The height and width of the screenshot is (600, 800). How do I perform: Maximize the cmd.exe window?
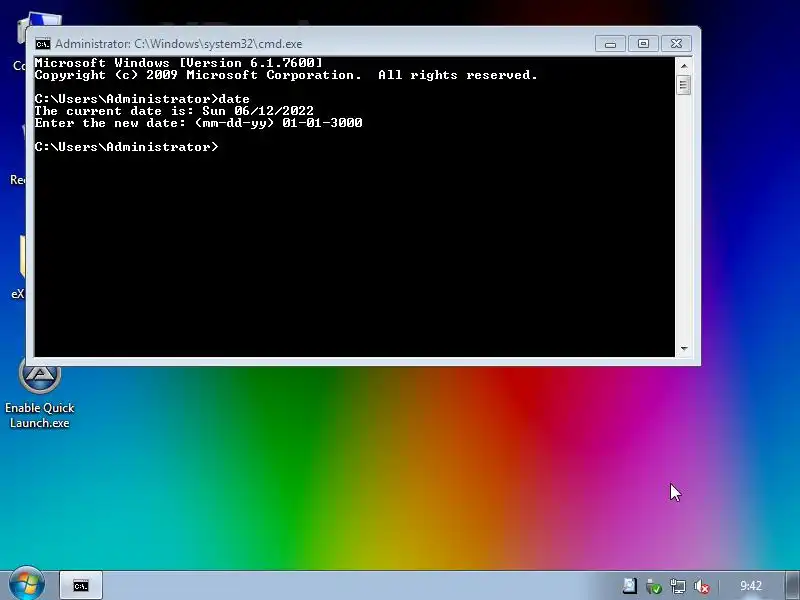coord(643,44)
